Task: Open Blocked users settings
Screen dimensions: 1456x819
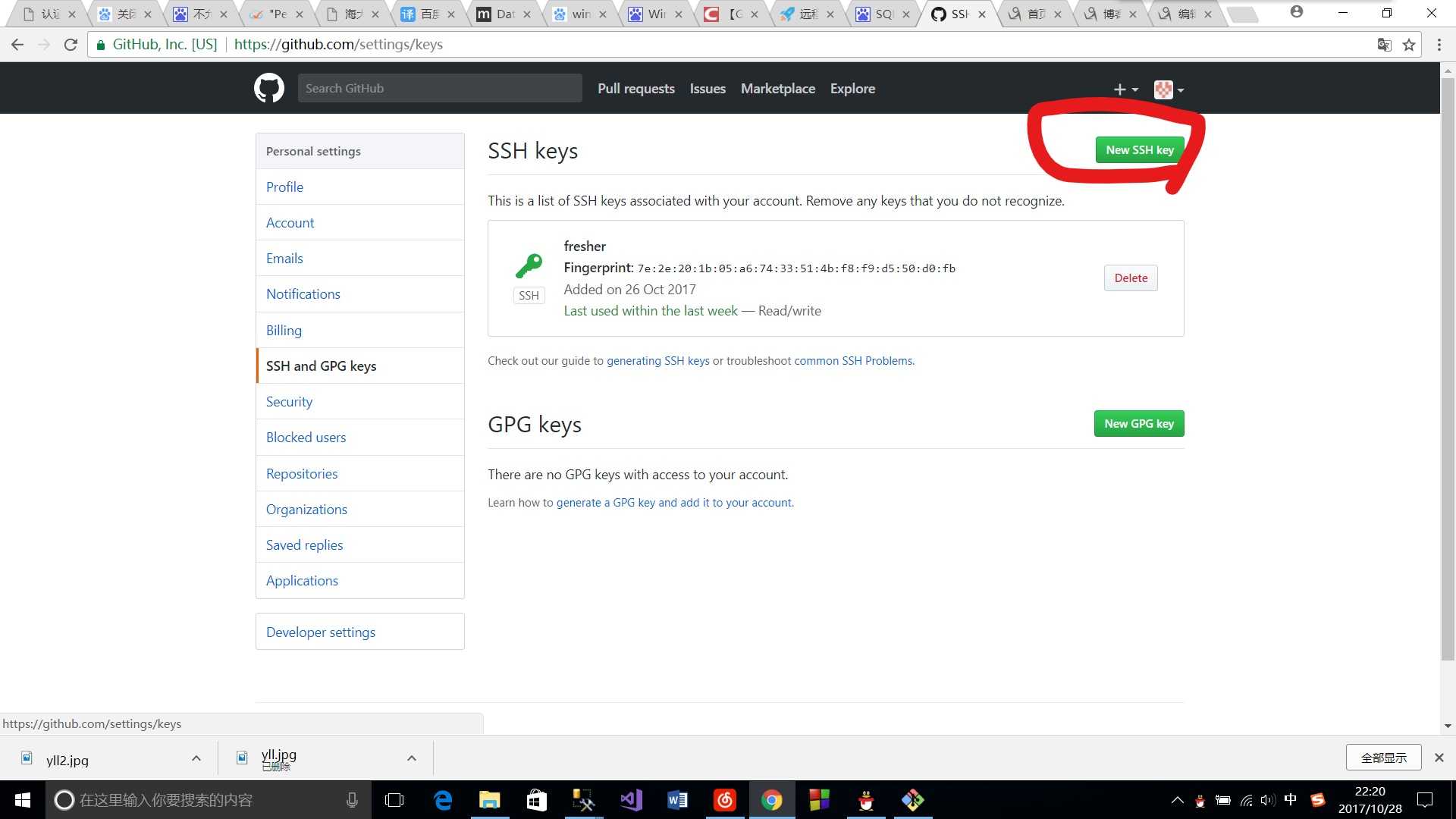Action: [x=360, y=438]
